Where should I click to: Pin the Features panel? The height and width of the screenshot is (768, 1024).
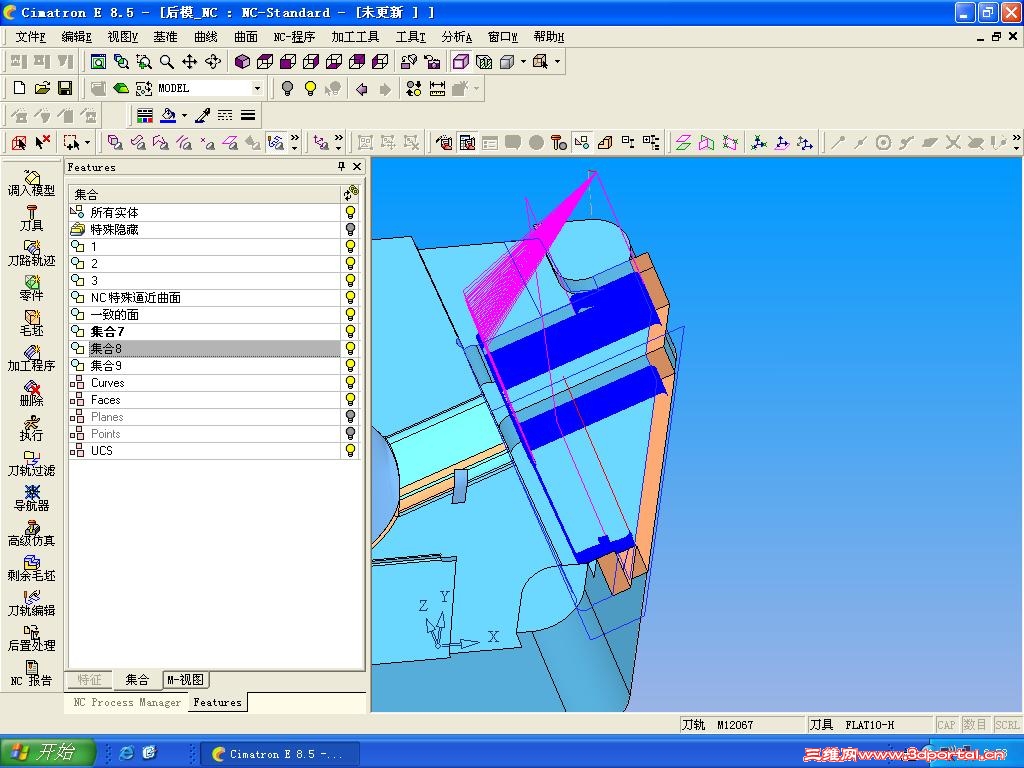[341, 167]
